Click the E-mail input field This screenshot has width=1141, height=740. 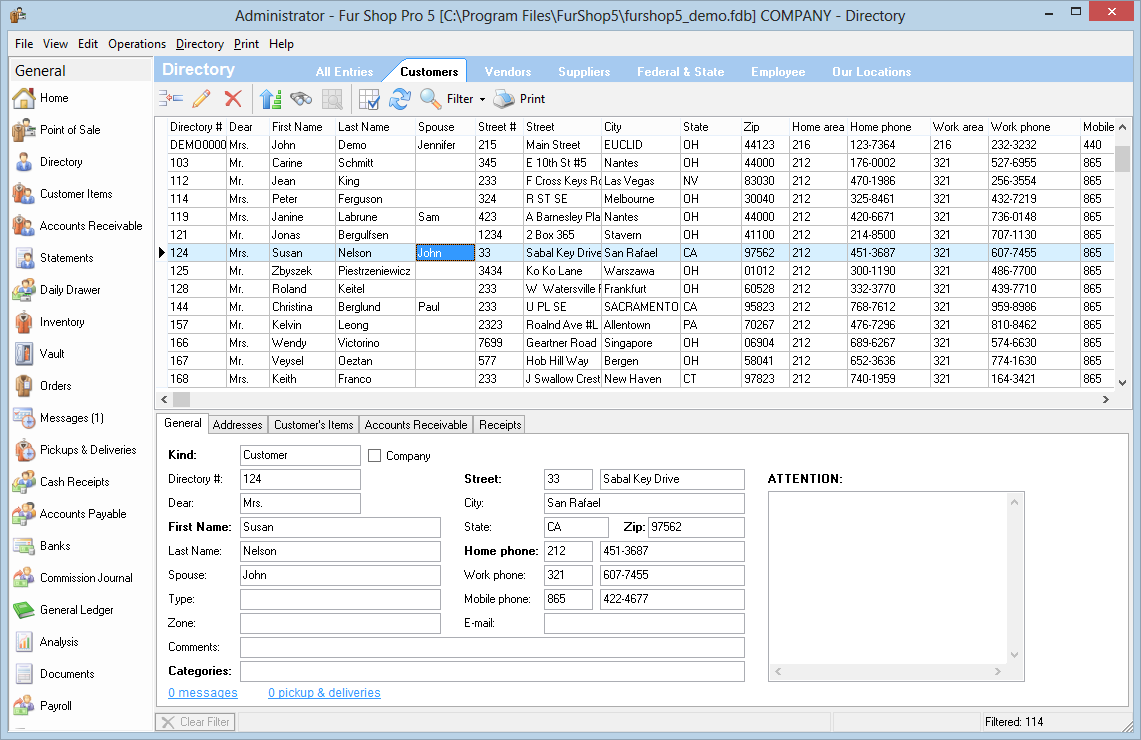[643, 624]
